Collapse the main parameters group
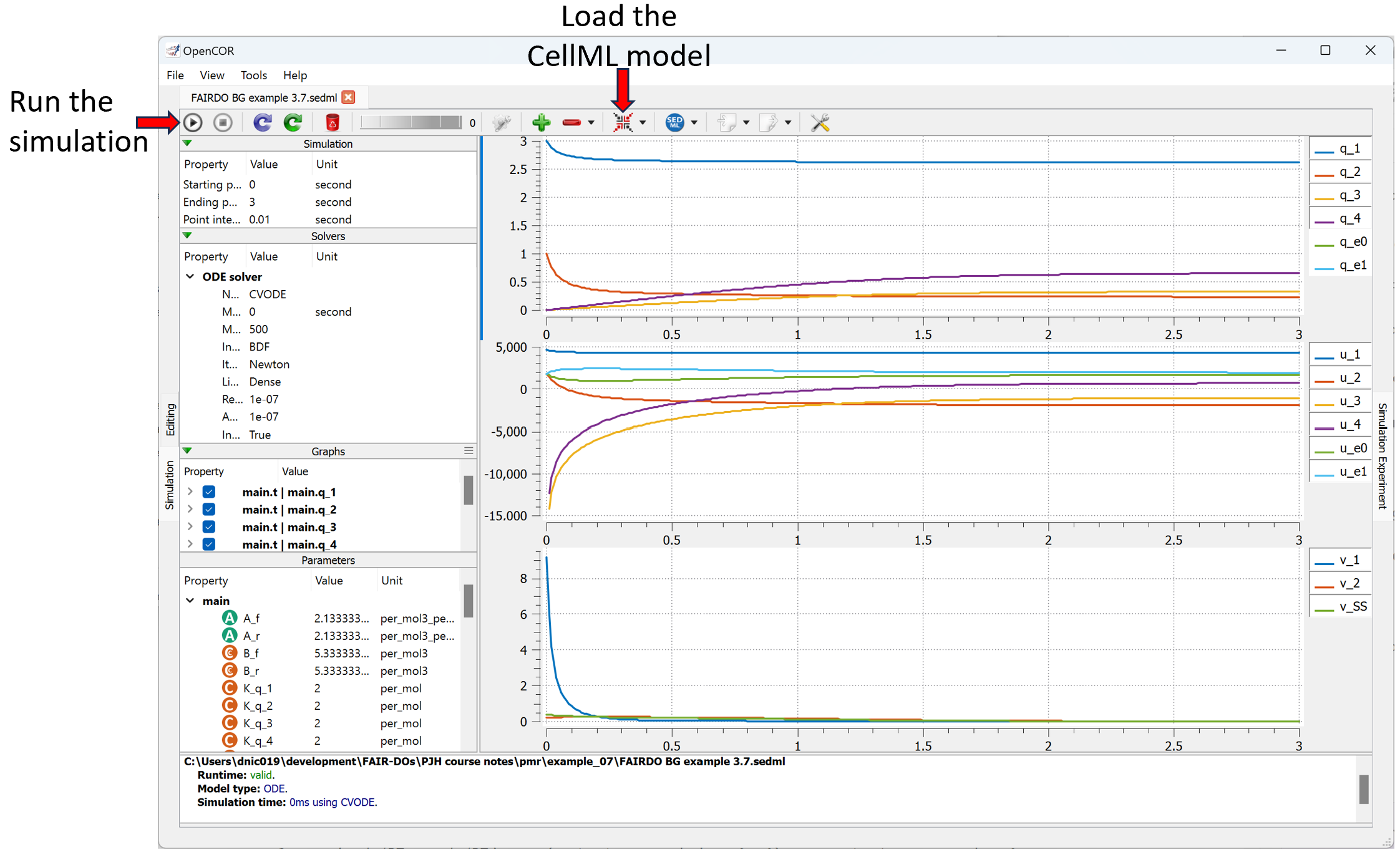1400x852 pixels. coord(190,601)
